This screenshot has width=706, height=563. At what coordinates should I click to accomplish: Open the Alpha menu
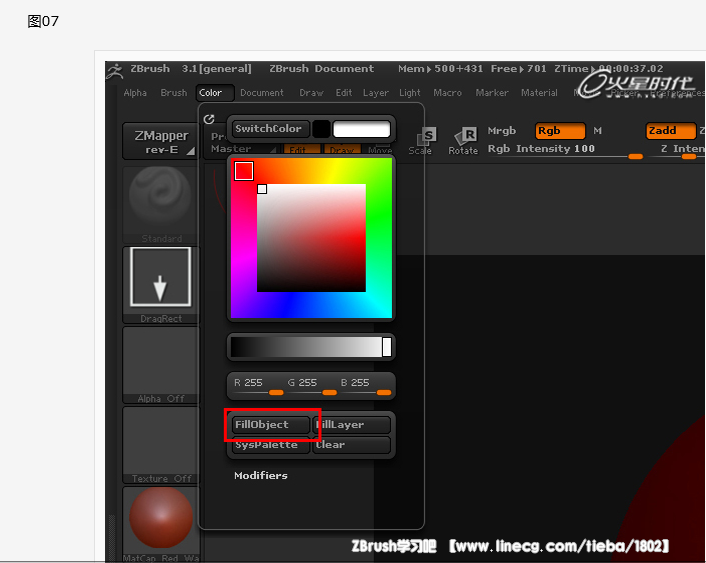(x=135, y=93)
